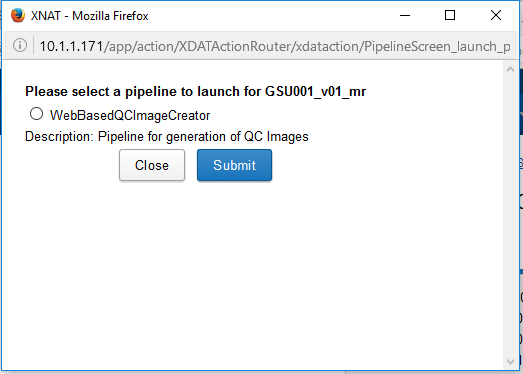Open the site information icon in address bar

[x=20, y=45]
